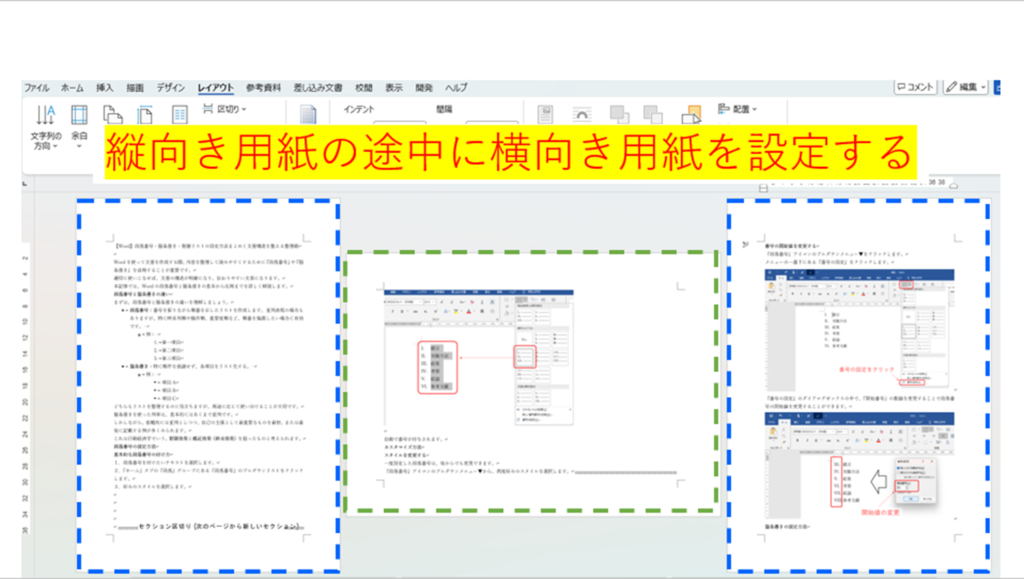The height and width of the screenshot is (579, 1024).
Task: Click the Comment (コメント) button
Action: [914, 88]
